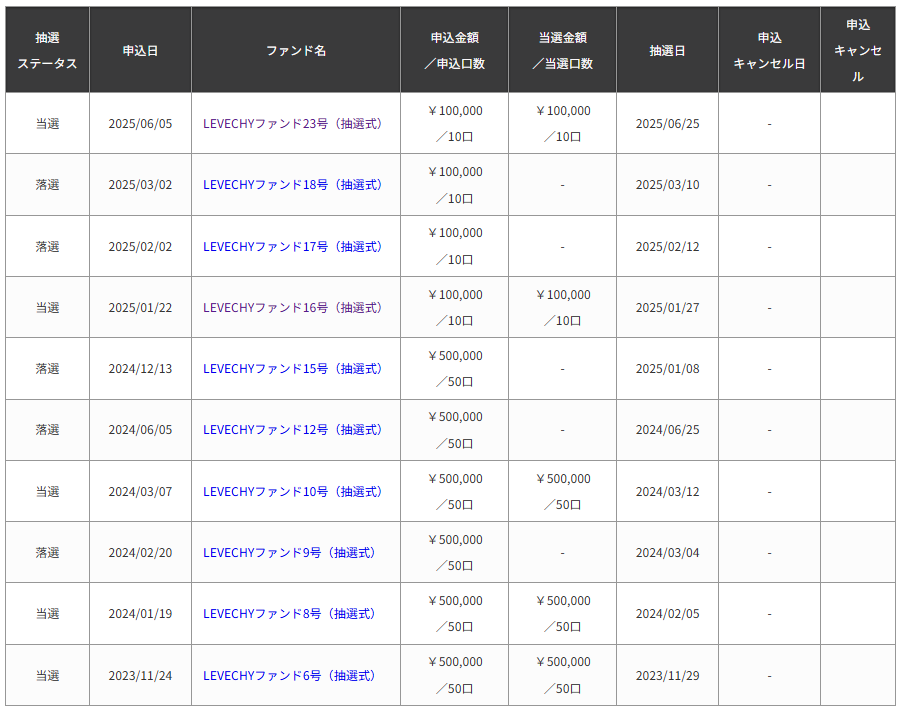Click 当選 status in ファンド10号 row

(47, 491)
